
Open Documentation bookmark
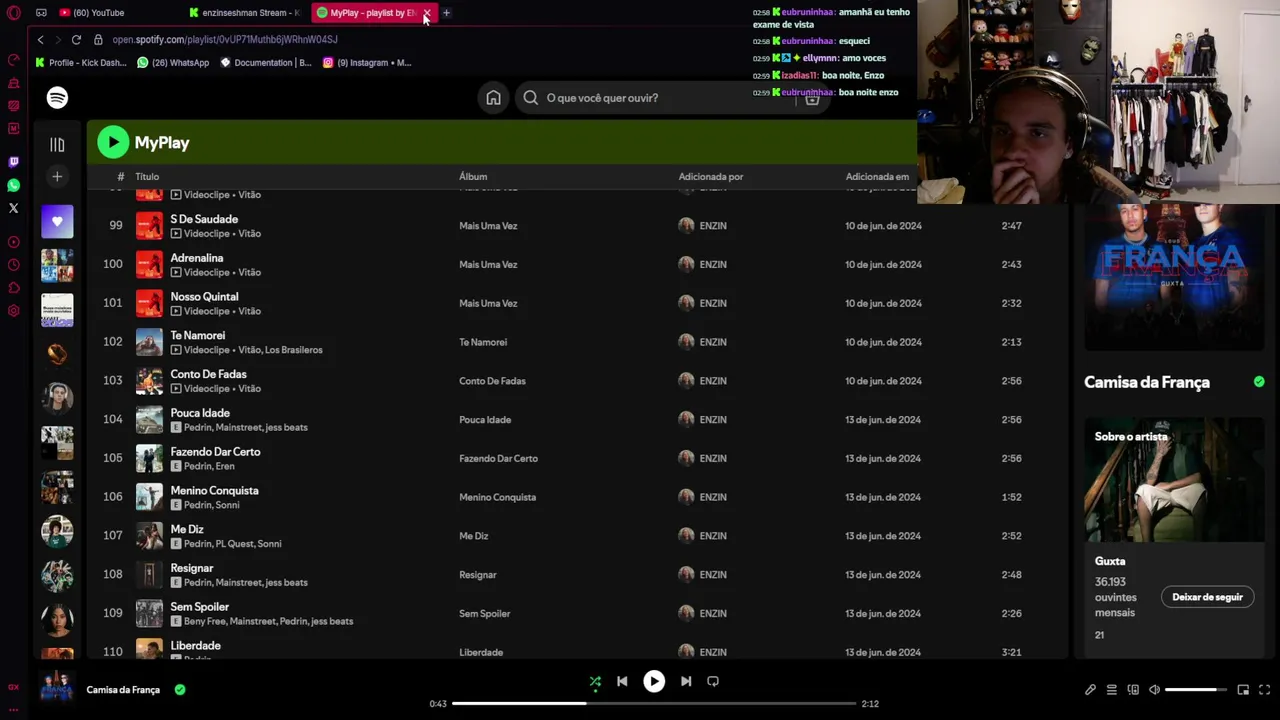tap(266, 63)
